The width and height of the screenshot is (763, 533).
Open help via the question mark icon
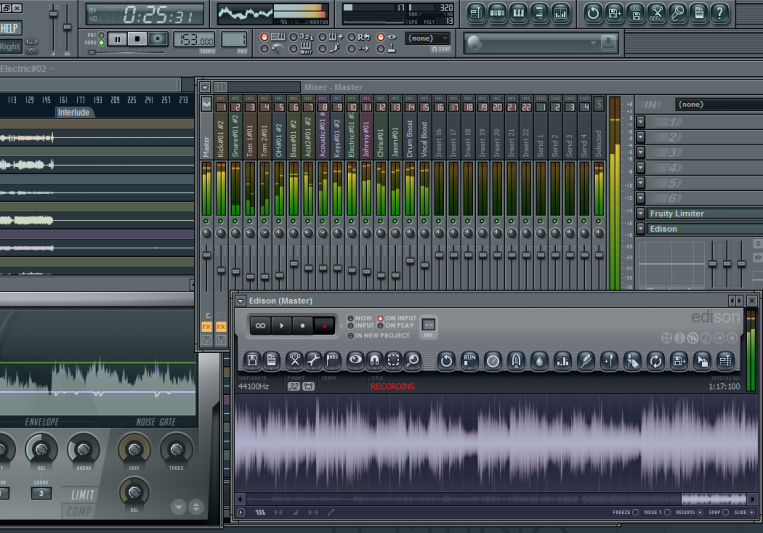(720, 13)
